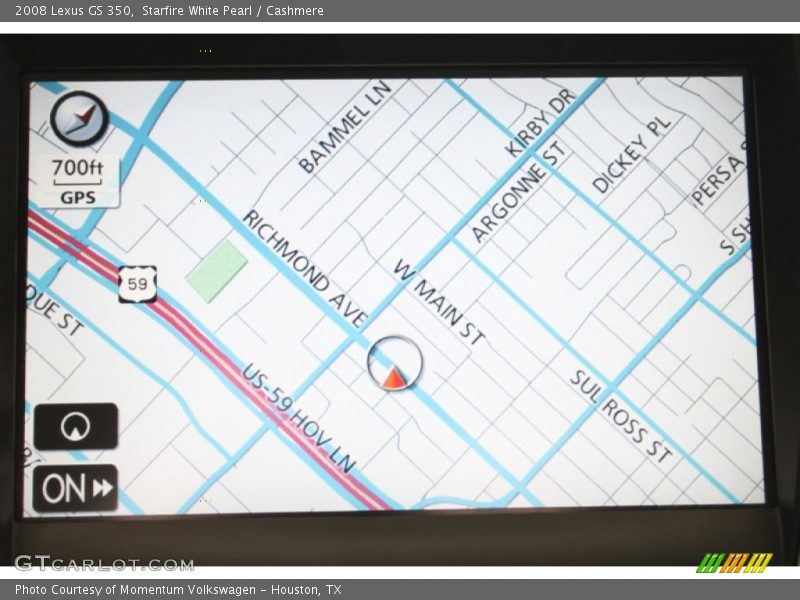This screenshot has width=800, height=600.
Task: Click Photo Courtesy of Momentum Volkswagen caption
Action: click(x=178, y=590)
